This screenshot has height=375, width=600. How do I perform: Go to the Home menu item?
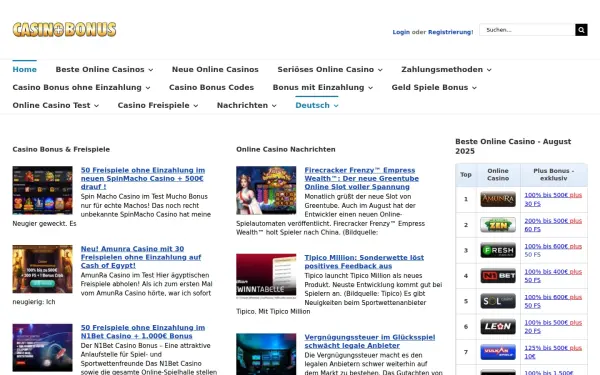tap(24, 69)
